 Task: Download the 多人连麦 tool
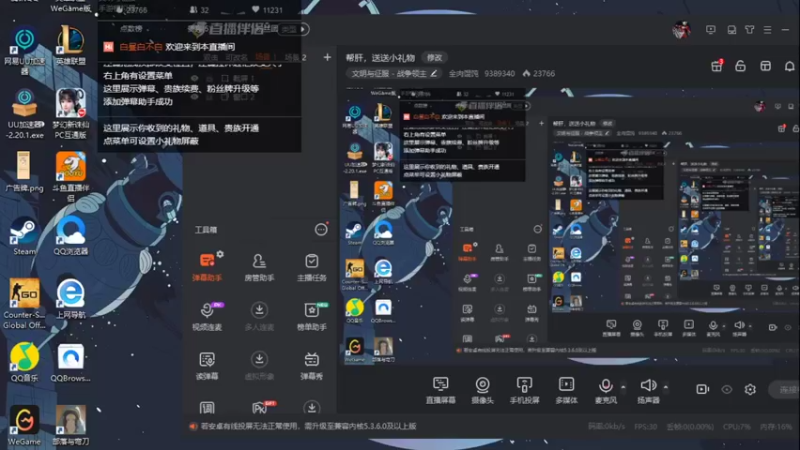[259, 316]
